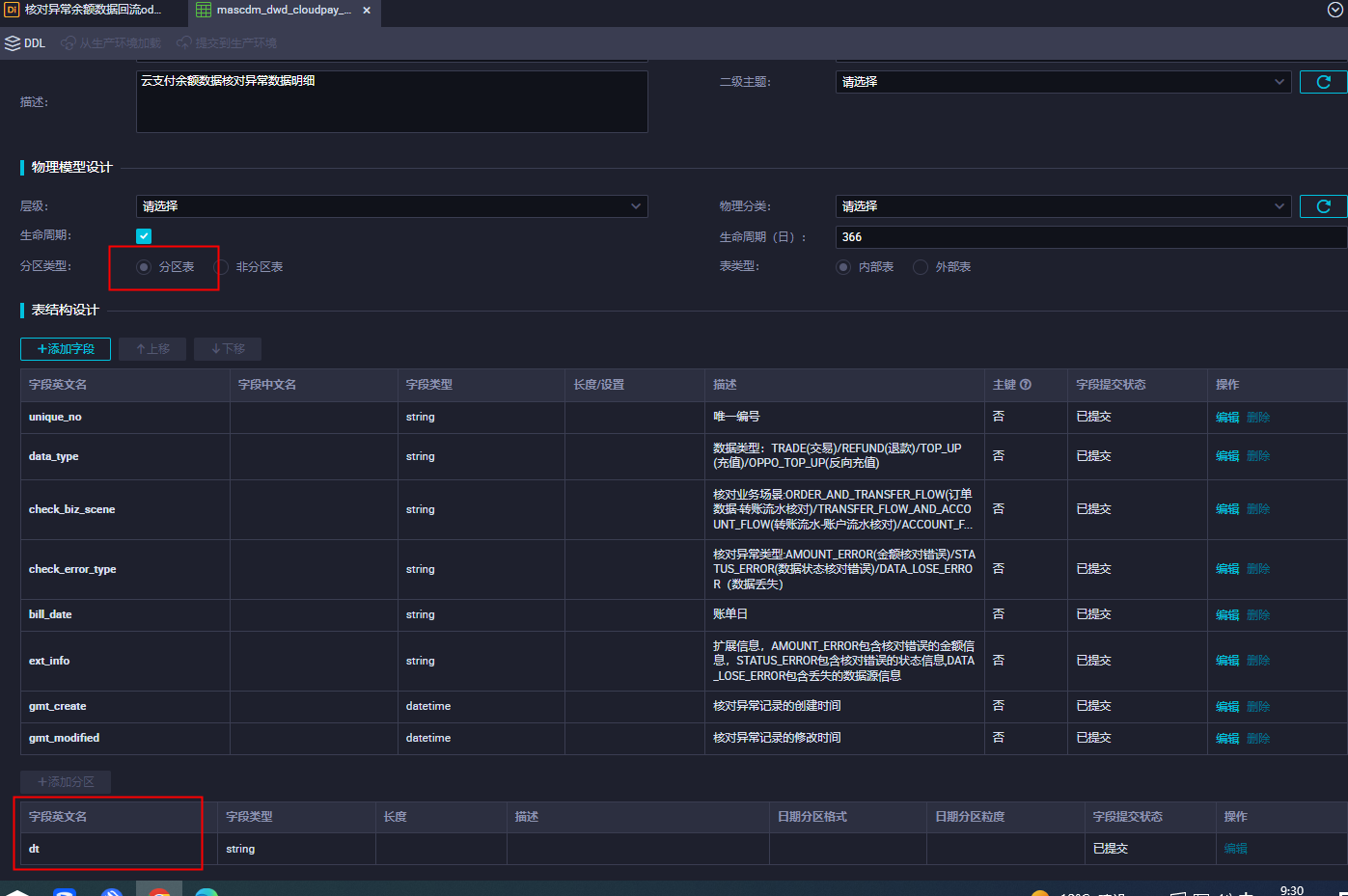Click the 唯一编号 description cell

(844, 418)
